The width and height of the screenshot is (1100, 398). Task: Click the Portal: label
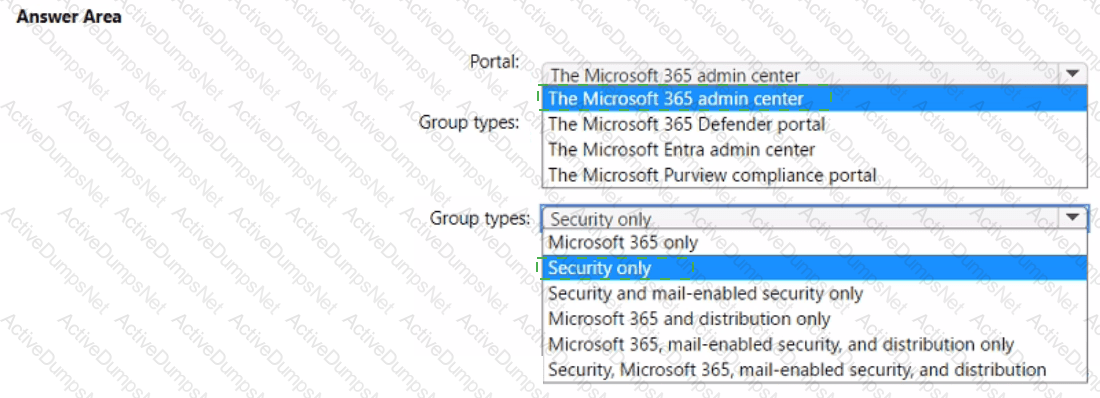(495, 61)
